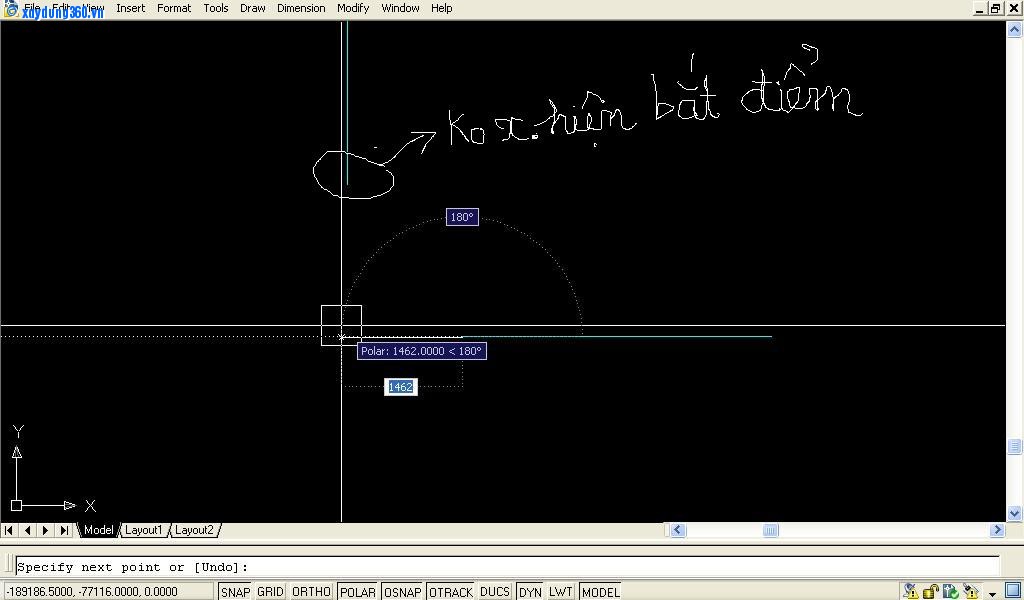
Task: Toggle SNAP mode in status bar
Action: pyautogui.click(x=235, y=592)
